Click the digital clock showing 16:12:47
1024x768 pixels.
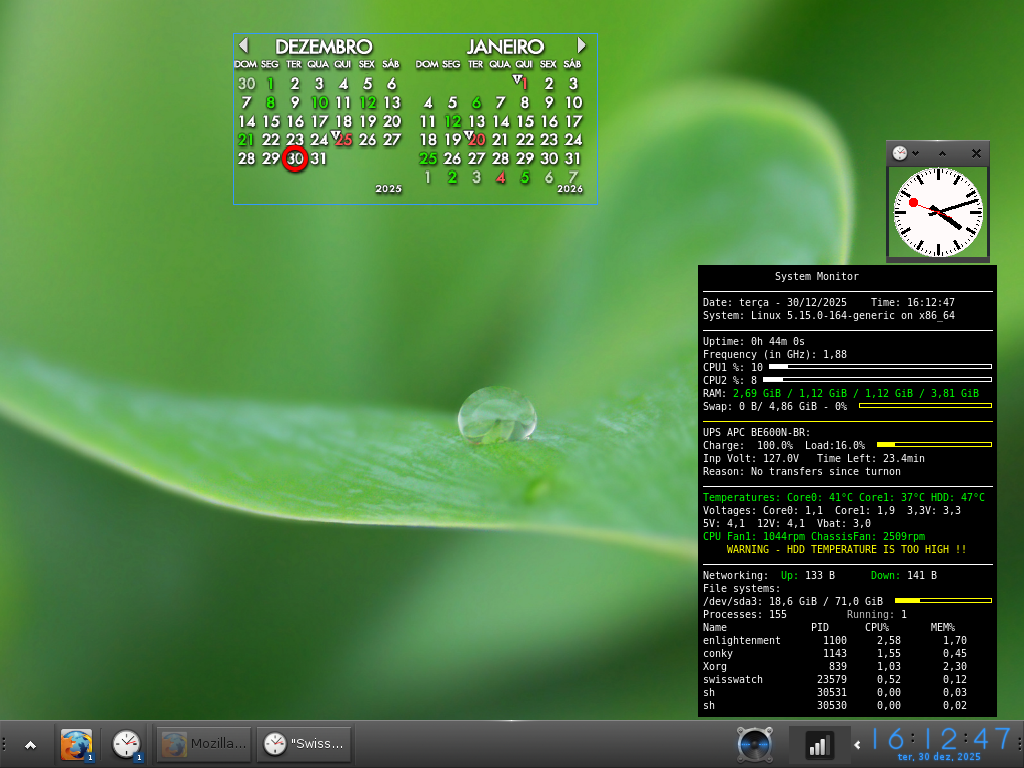tap(940, 739)
